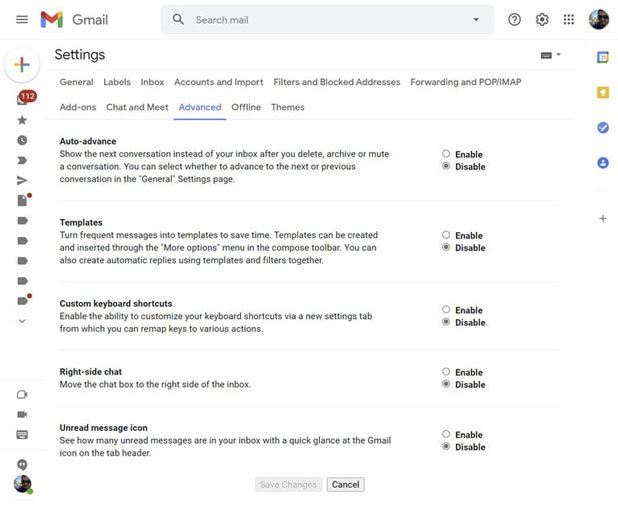The height and width of the screenshot is (522, 618).
Task: Open the main menu hamburger icon
Action: [21, 20]
